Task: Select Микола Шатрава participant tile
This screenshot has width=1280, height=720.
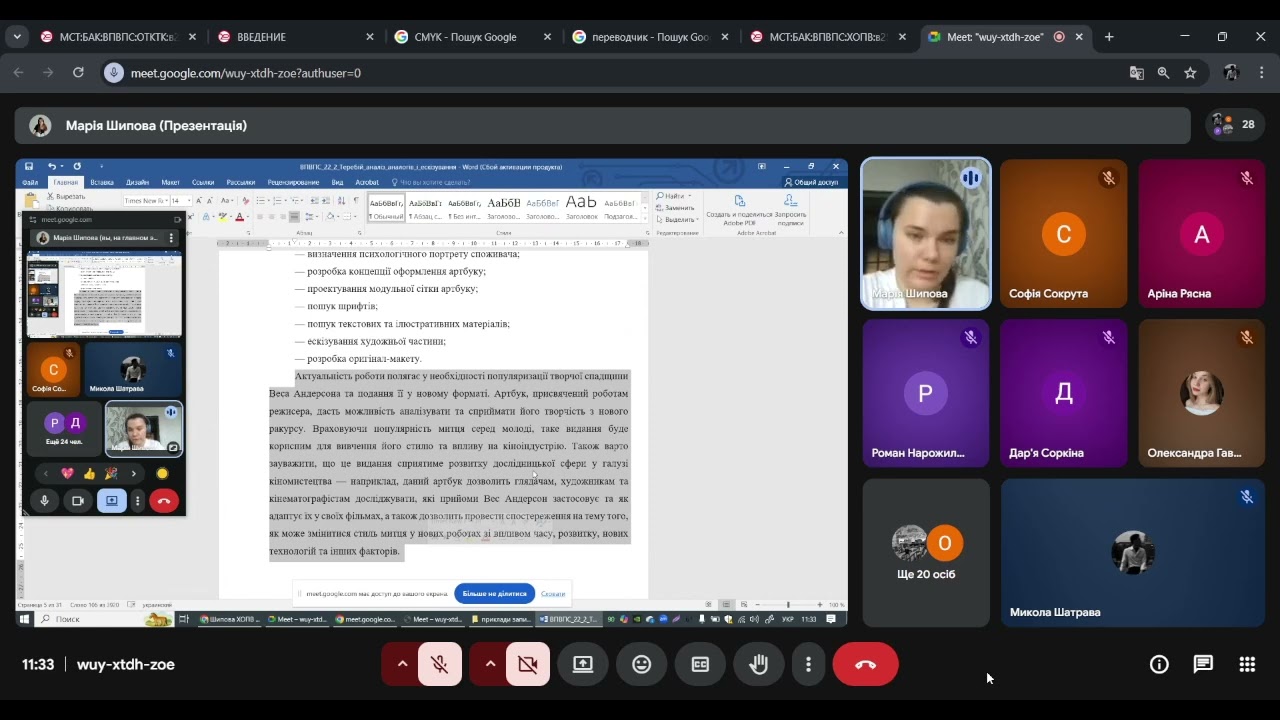Action: click(x=1133, y=553)
